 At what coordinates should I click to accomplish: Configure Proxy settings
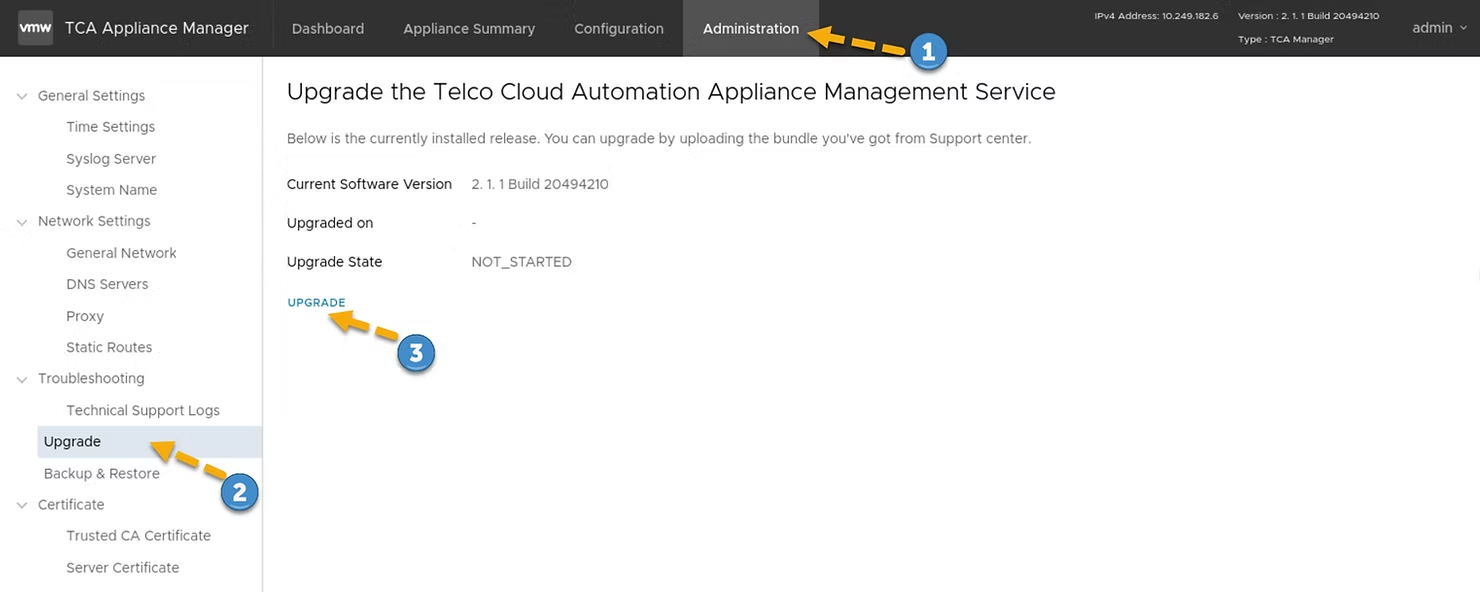(x=85, y=315)
